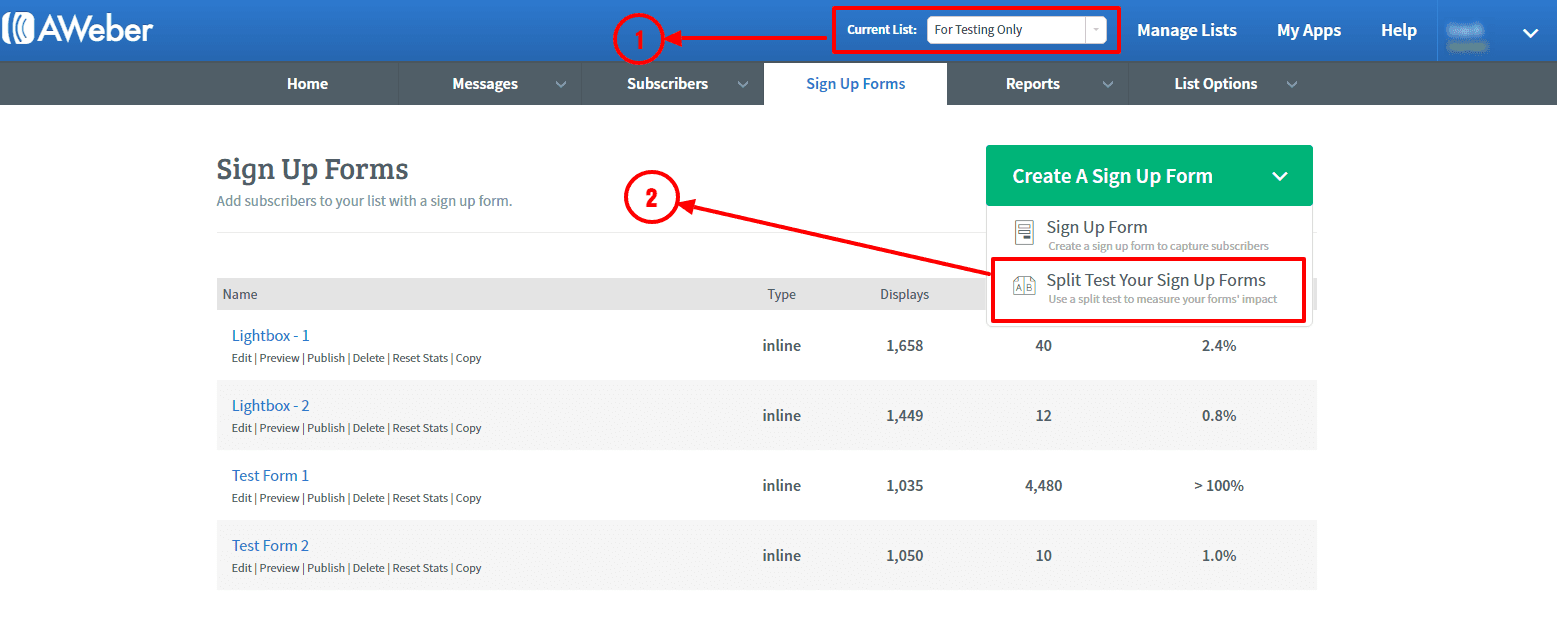Expand the List Options menu arrow
The height and width of the screenshot is (630, 1557).
click(1291, 84)
